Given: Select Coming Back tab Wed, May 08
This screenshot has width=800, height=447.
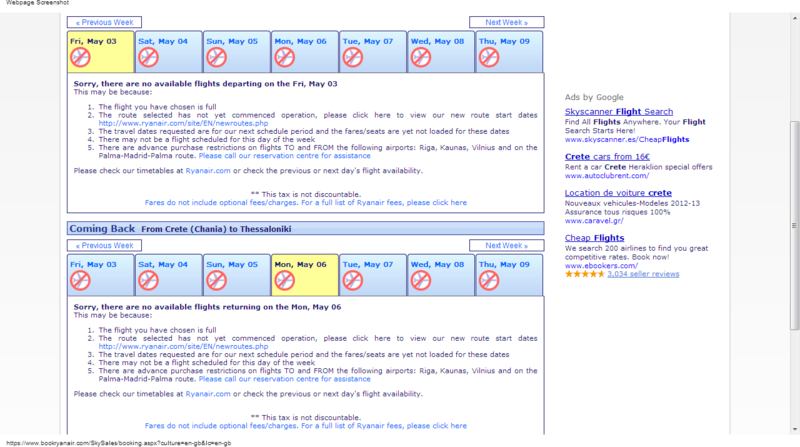Looking at the screenshot, I should [x=441, y=275].
